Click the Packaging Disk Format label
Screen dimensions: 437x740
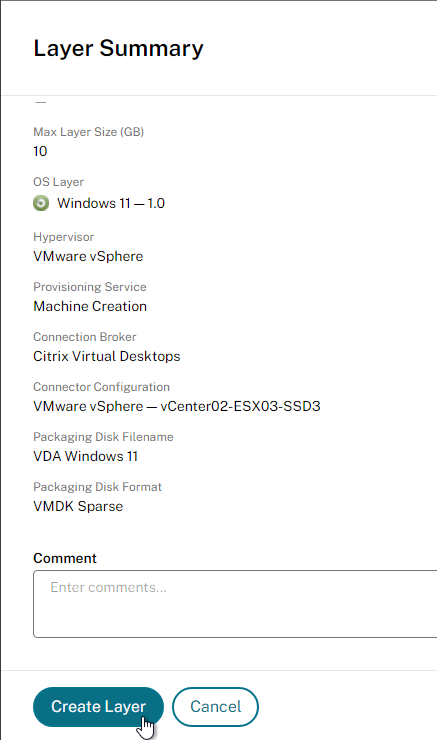(x=98, y=487)
